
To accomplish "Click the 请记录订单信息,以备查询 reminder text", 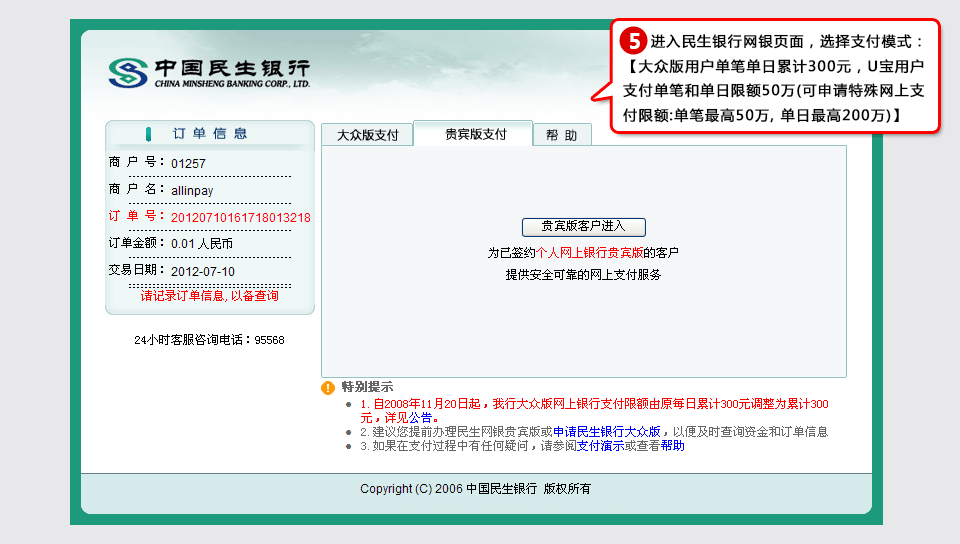I will 209,296.
